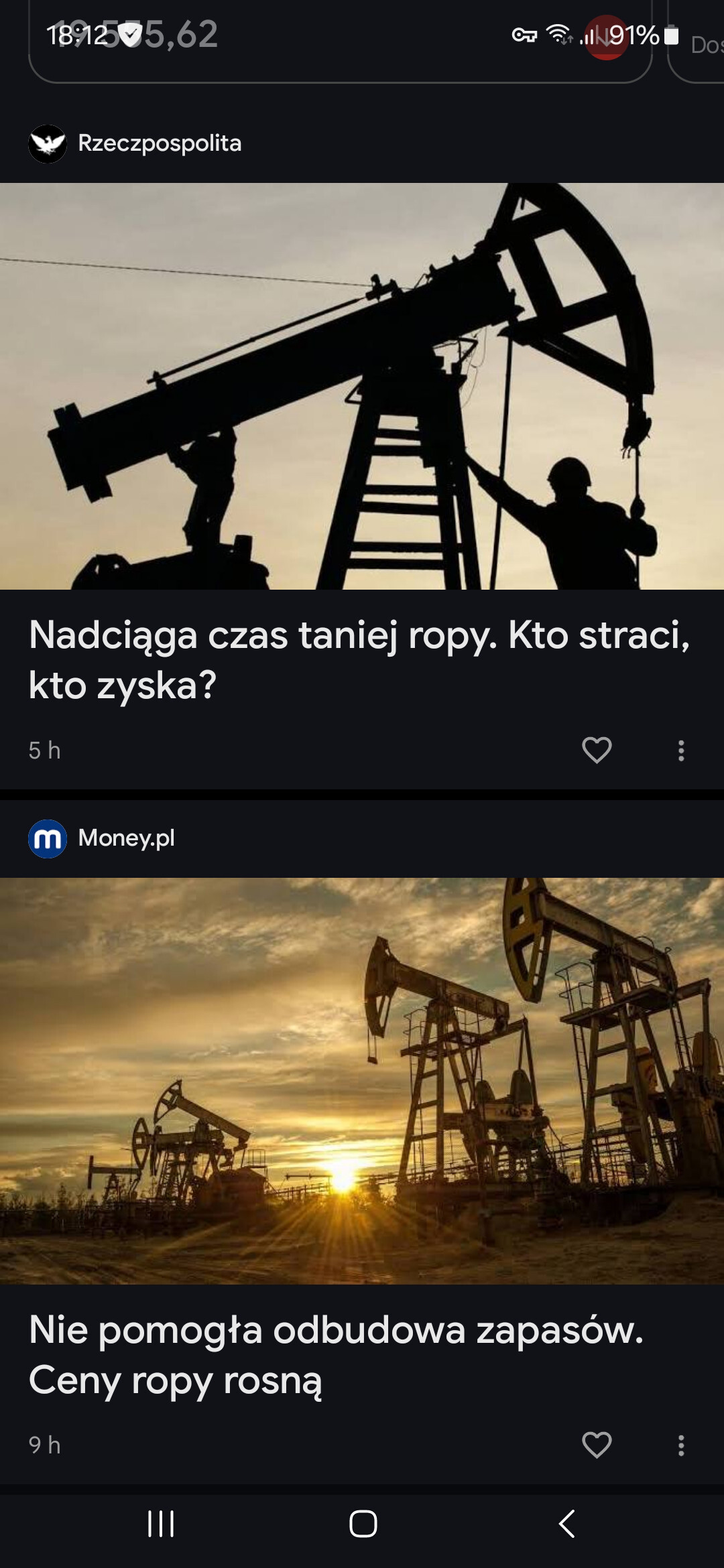Favorite the Money.pl article via heart icon
Screen dimensions: 724x1568
click(597, 1445)
